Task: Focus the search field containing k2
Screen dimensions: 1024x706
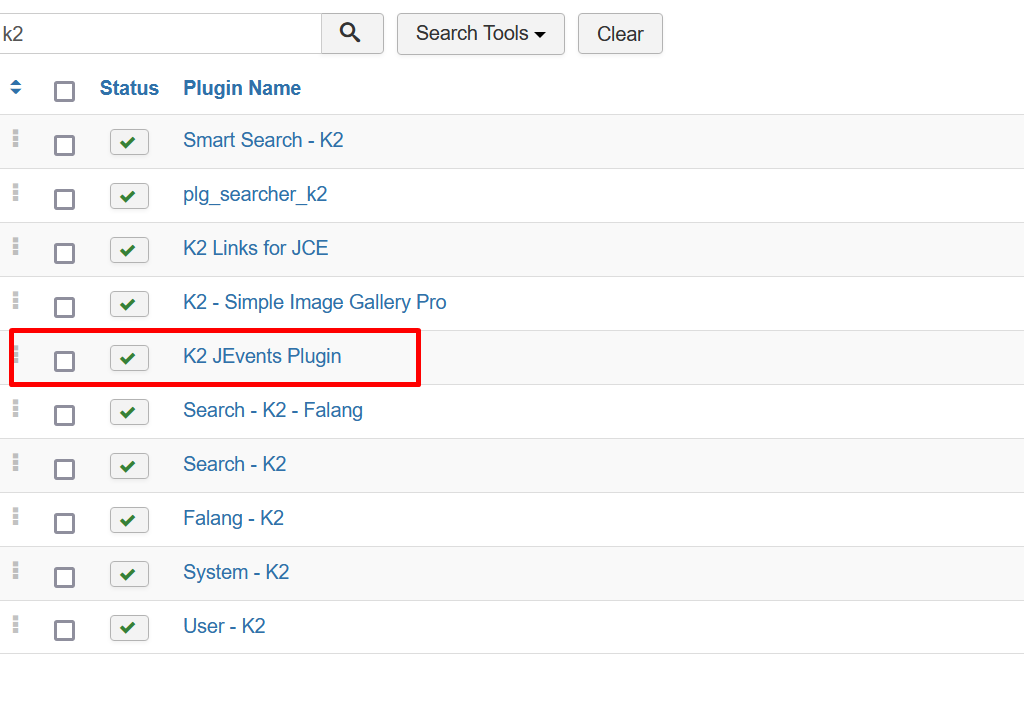Action: (x=161, y=33)
